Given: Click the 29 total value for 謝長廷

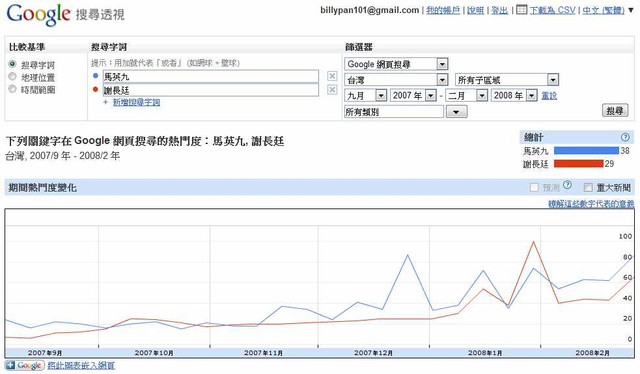Looking at the screenshot, I should coord(609,164).
